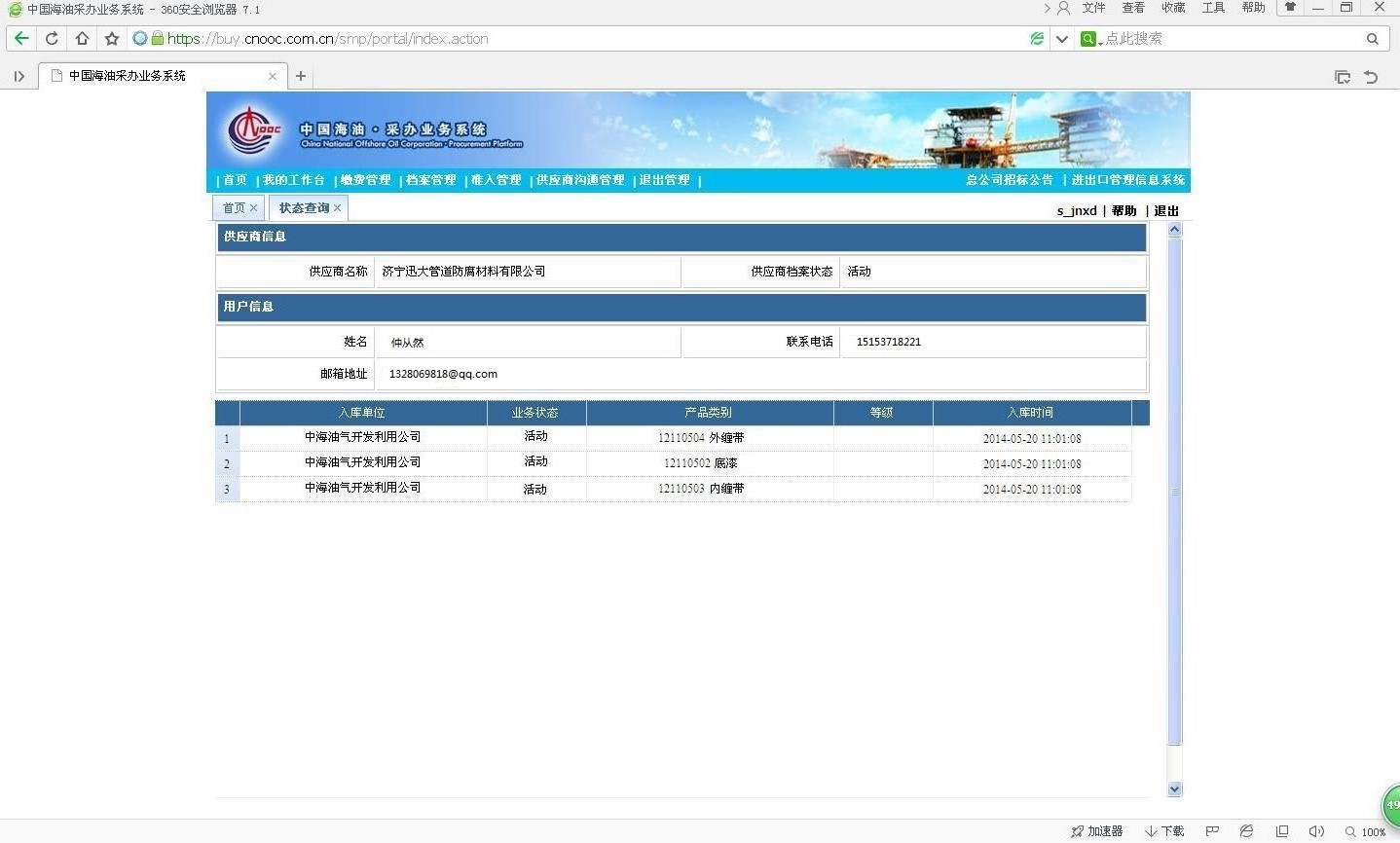Viewport: 1400px width, 843px height.
Task: Open 文件 menu in title bar
Action: coord(1093,8)
